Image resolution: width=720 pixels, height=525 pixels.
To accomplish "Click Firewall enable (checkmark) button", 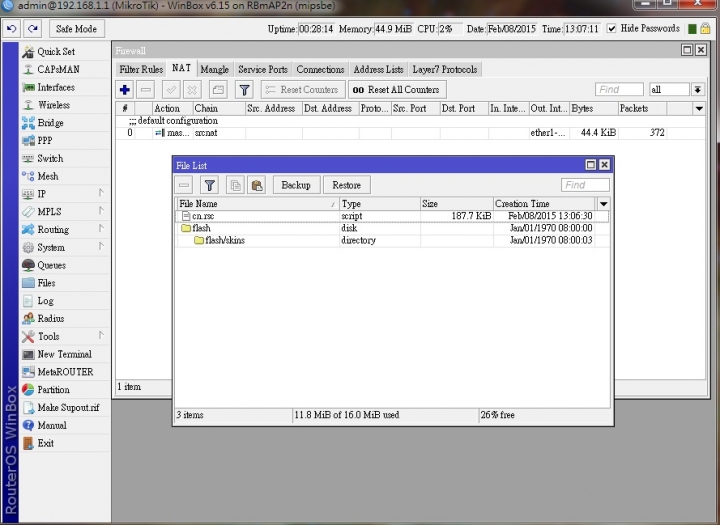I will [172, 90].
